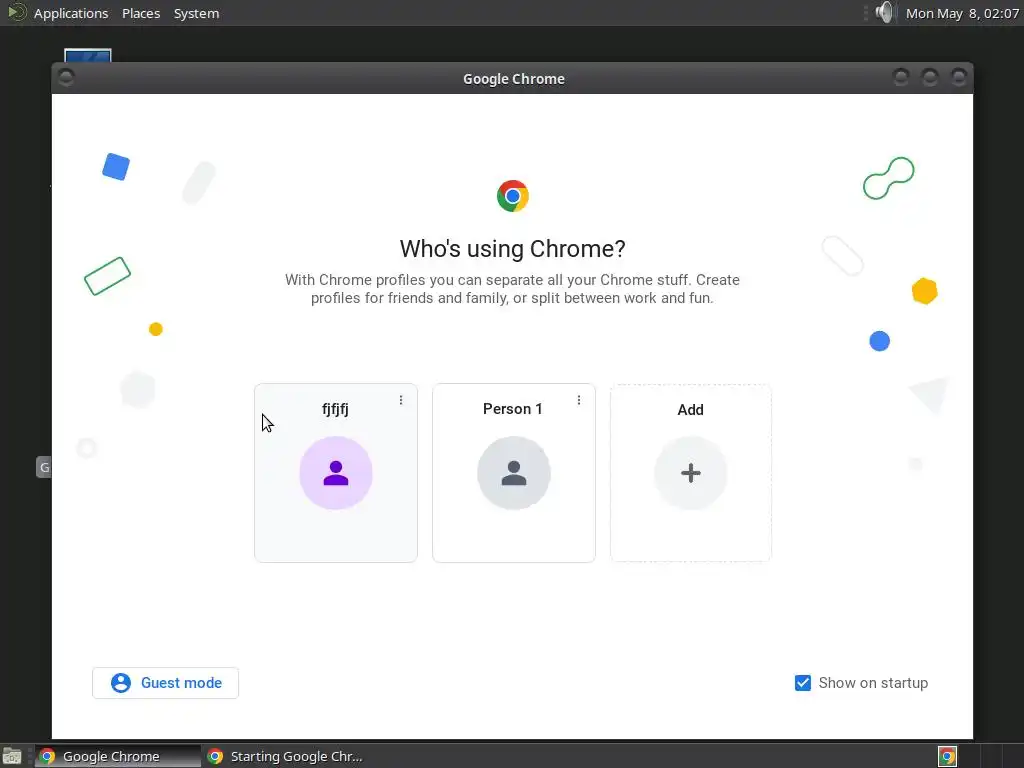This screenshot has height=768, width=1024.
Task: Click the volume speaker icon
Action: pyautogui.click(x=884, y=12)
